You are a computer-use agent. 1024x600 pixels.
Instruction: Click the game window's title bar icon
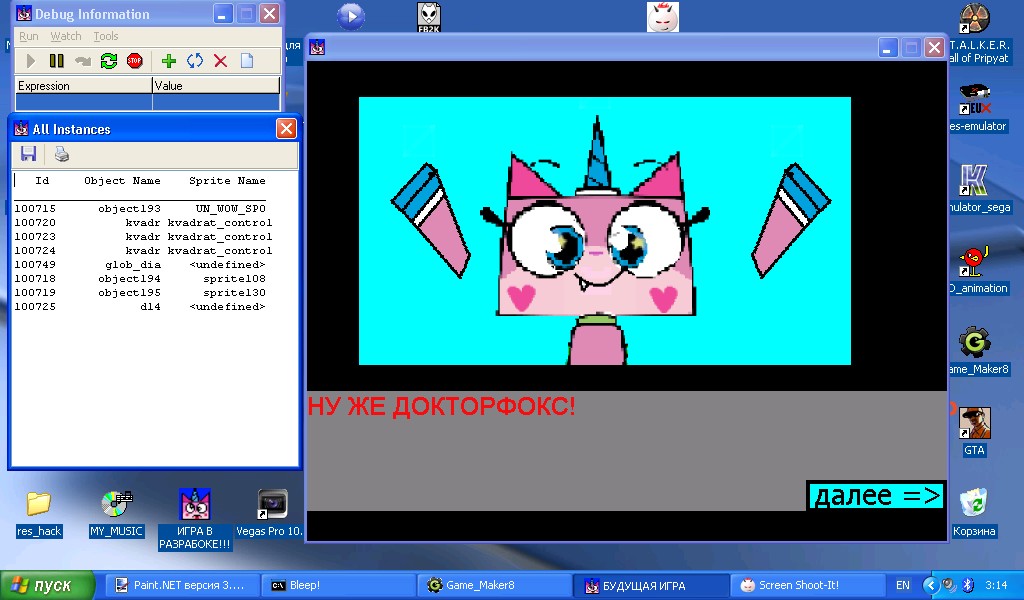[317, 47]
